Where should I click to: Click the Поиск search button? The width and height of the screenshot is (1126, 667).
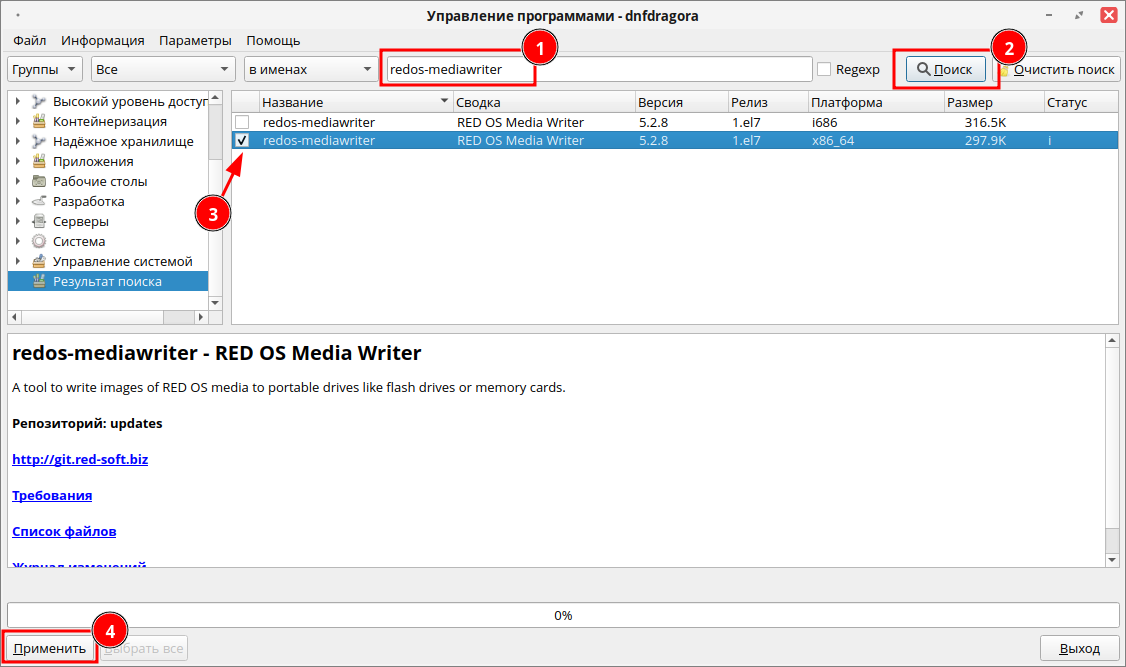[946, 70]
